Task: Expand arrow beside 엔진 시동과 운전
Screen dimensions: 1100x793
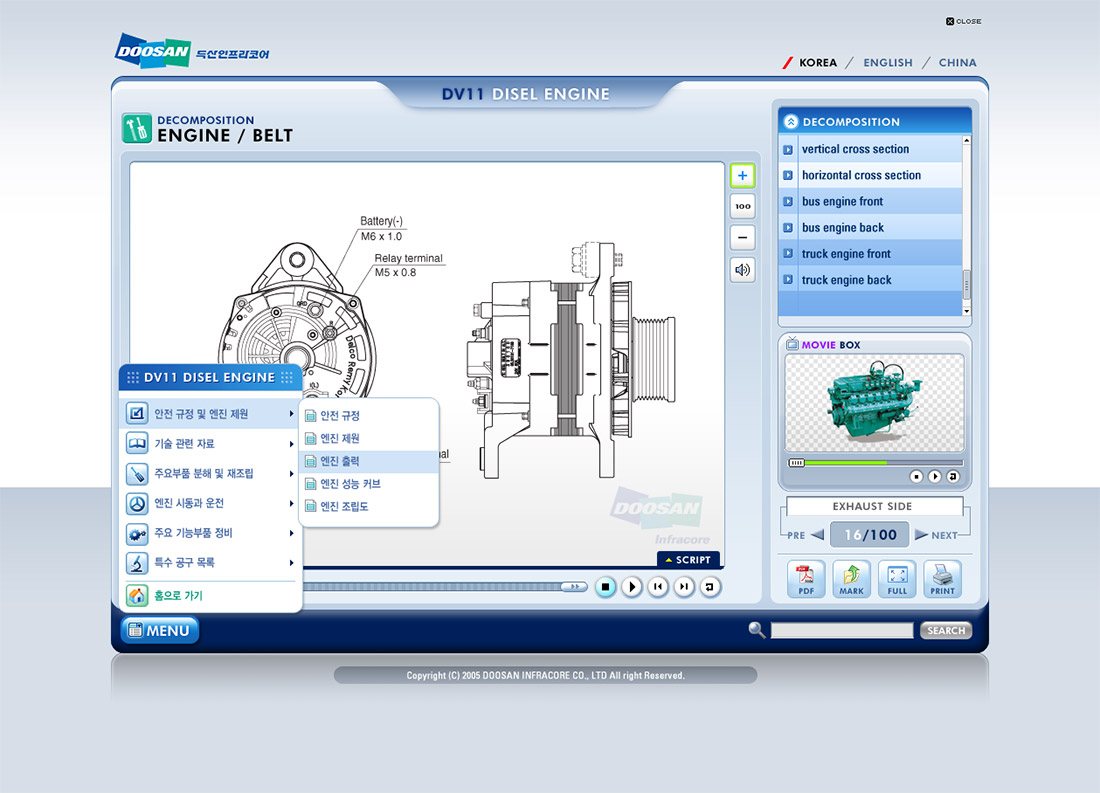Action: [291, 503]
